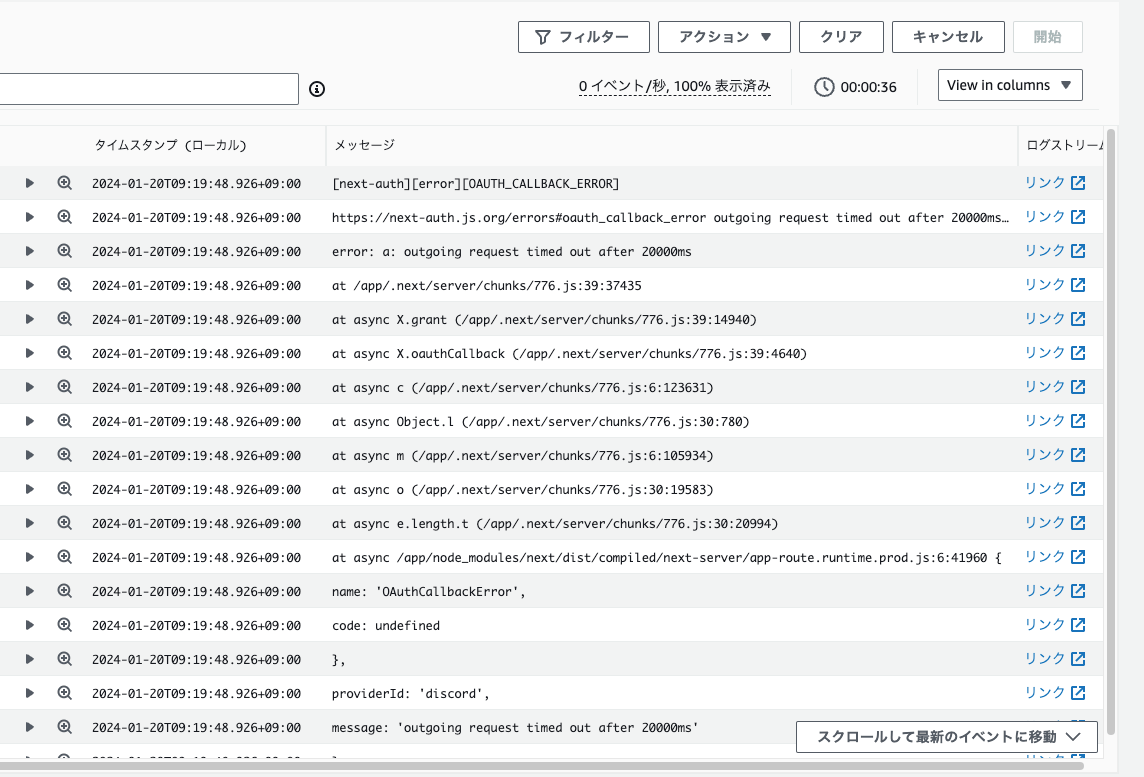Click magnifier icon for 'message: outgoing request' row
The image size is (1144, 777).
(x=64, y=727)
